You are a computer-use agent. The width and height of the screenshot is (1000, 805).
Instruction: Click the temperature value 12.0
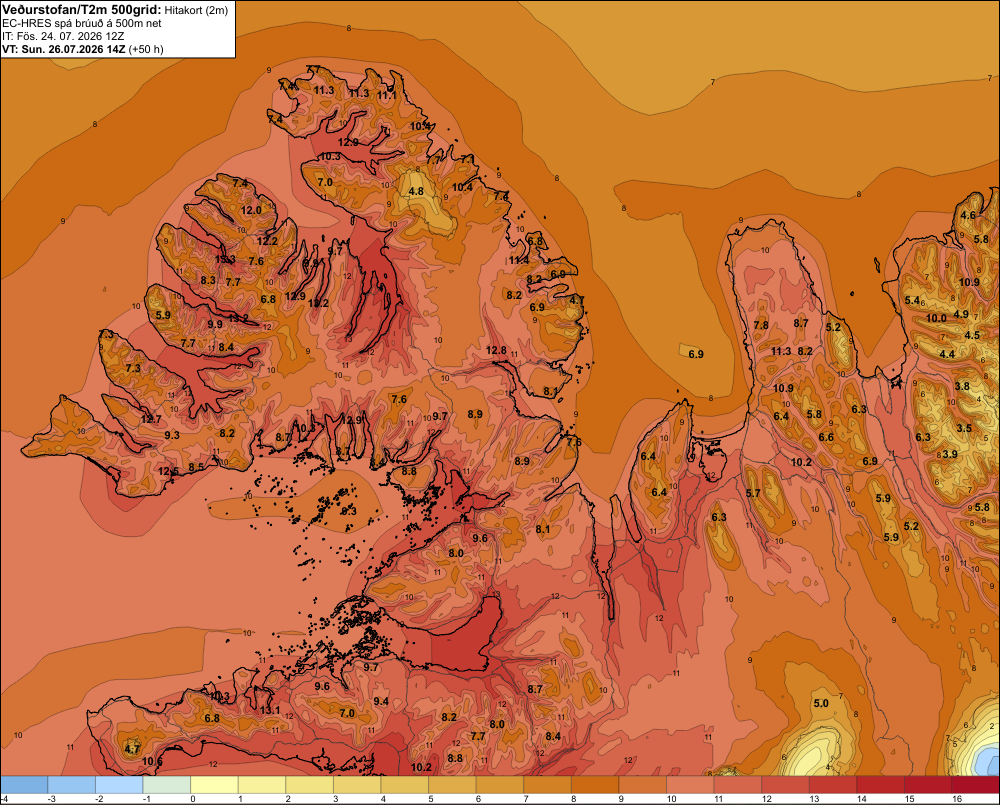(251, 210)
